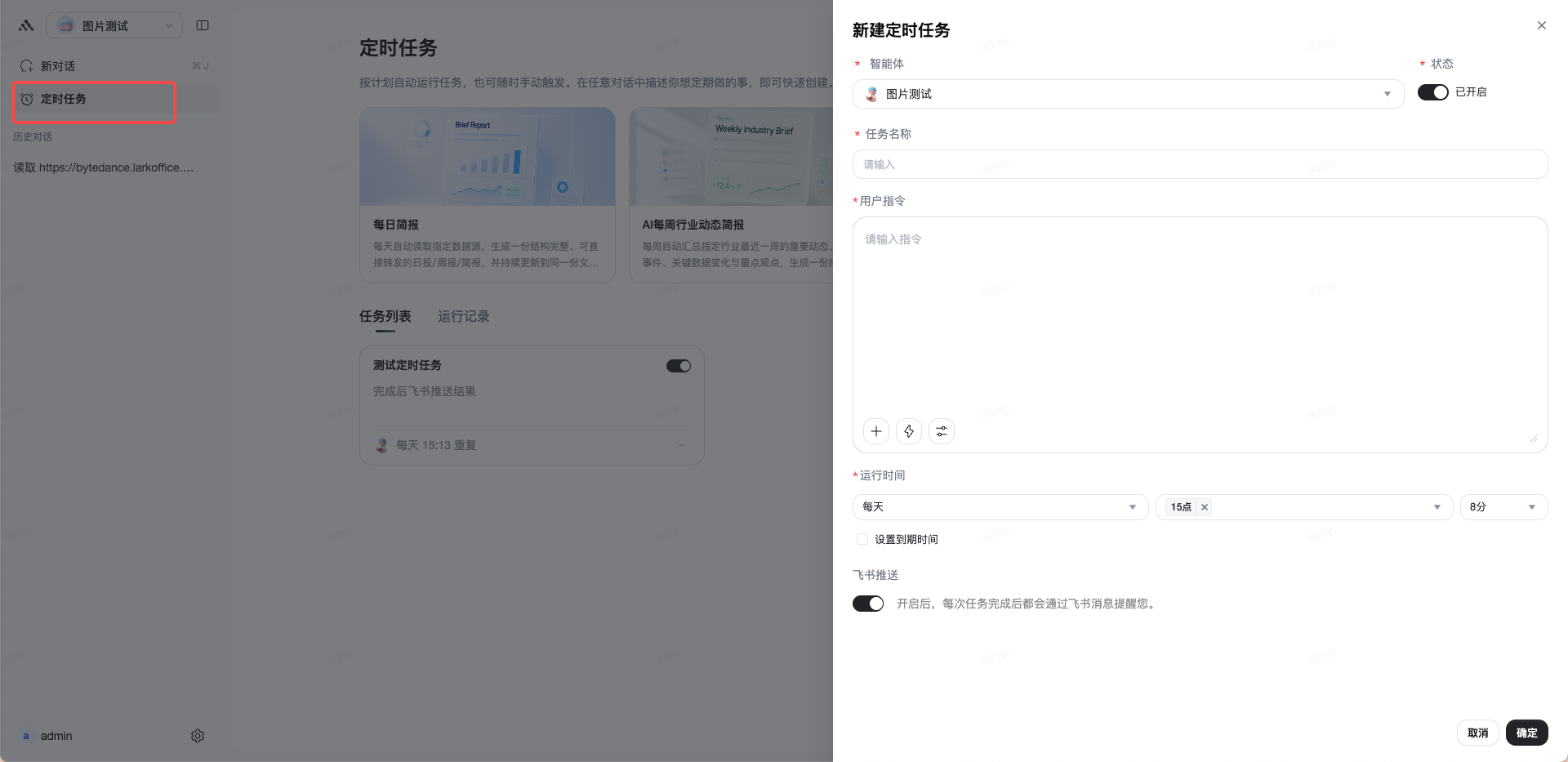Image resolution: width=1568 pixels, height=762 pixels.
Task: Expand the 每天 frequency dropdown
Action: tap(1000, 507)
